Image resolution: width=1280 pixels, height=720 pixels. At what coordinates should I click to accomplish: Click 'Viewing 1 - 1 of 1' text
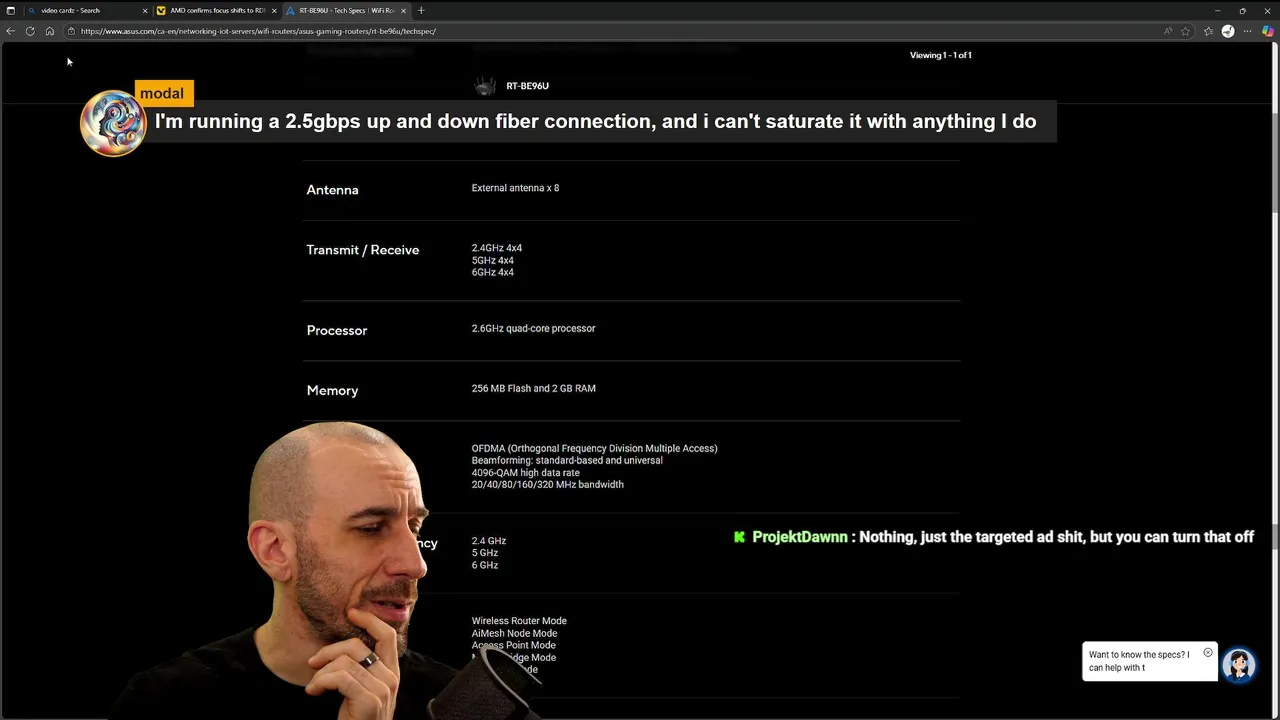pyautogui.click(x=941, y=55)
